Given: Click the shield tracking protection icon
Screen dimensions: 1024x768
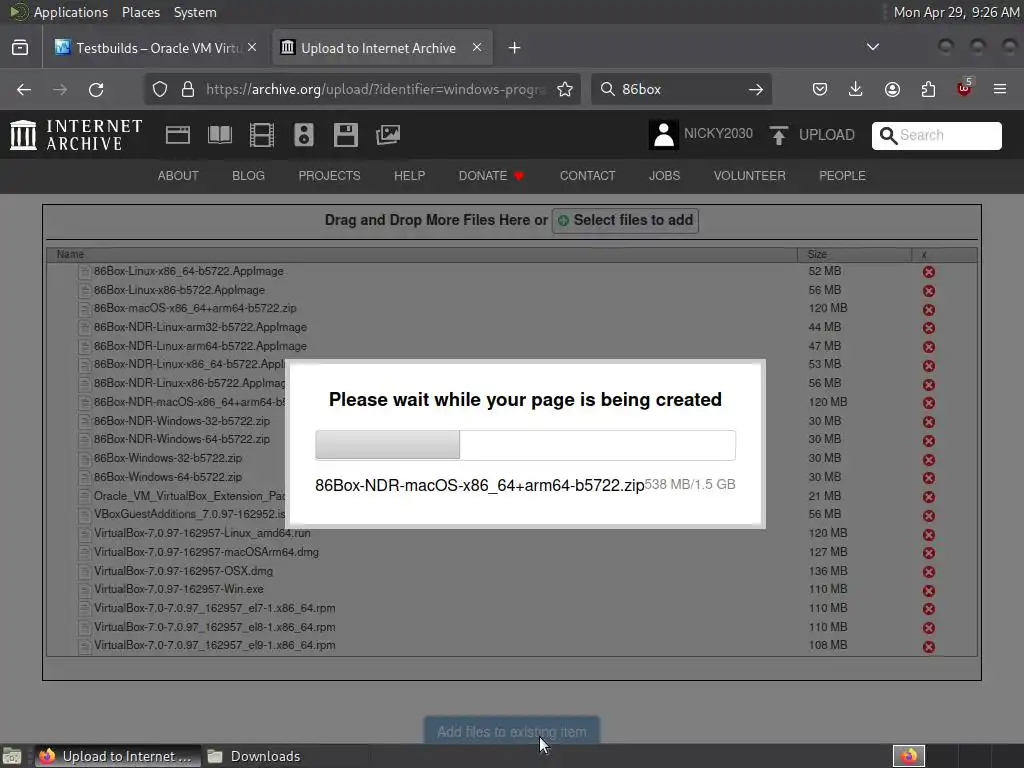Looking at the screenshot, I should [160, 89].
